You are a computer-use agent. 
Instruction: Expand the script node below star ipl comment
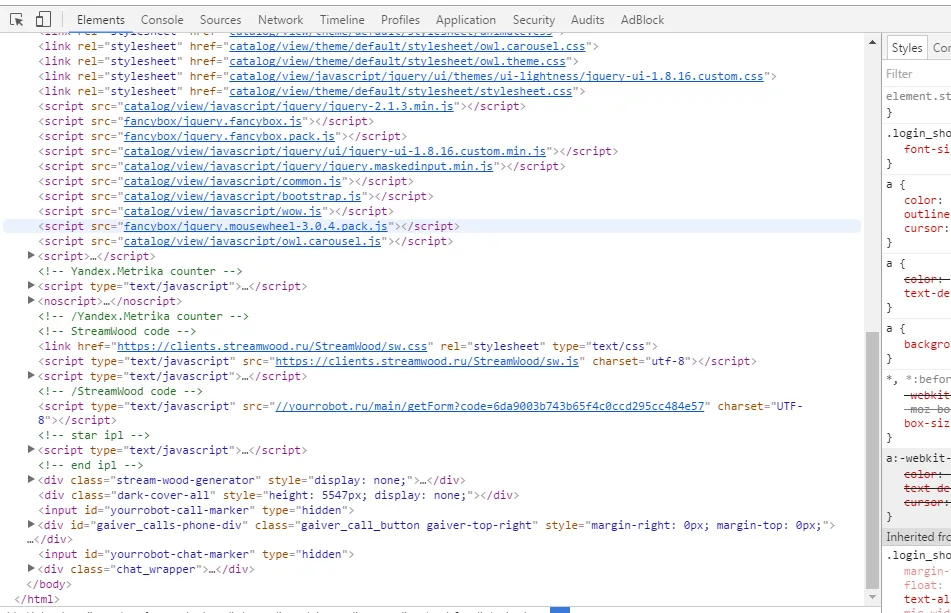(31, 450)
